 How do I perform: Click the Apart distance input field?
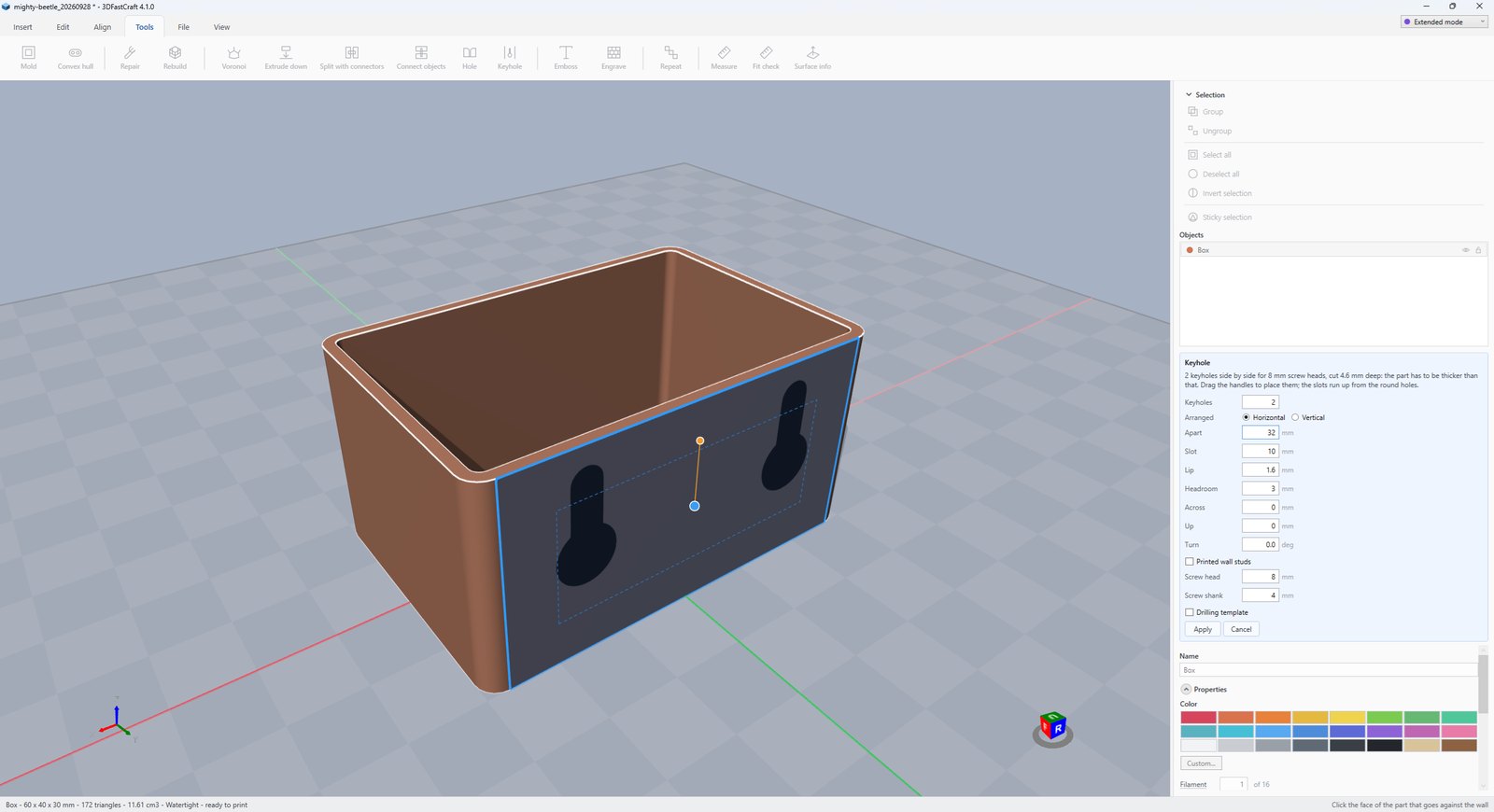pos(1260,433)
